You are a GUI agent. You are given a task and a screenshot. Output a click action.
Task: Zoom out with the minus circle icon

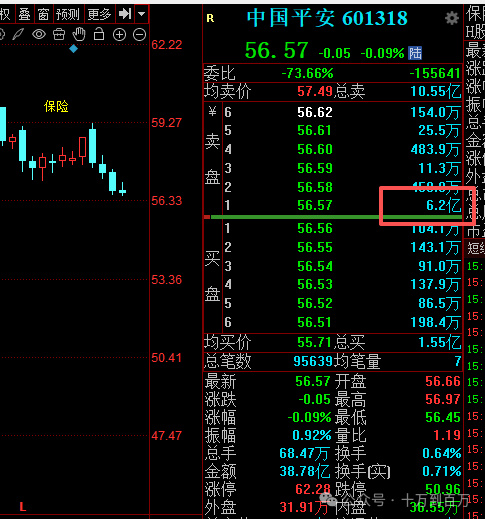tap(139, 34)
